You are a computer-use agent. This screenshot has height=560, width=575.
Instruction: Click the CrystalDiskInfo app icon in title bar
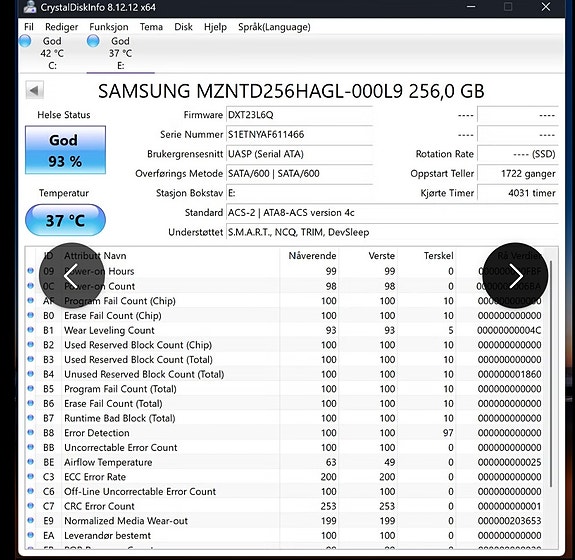(30, 7)
